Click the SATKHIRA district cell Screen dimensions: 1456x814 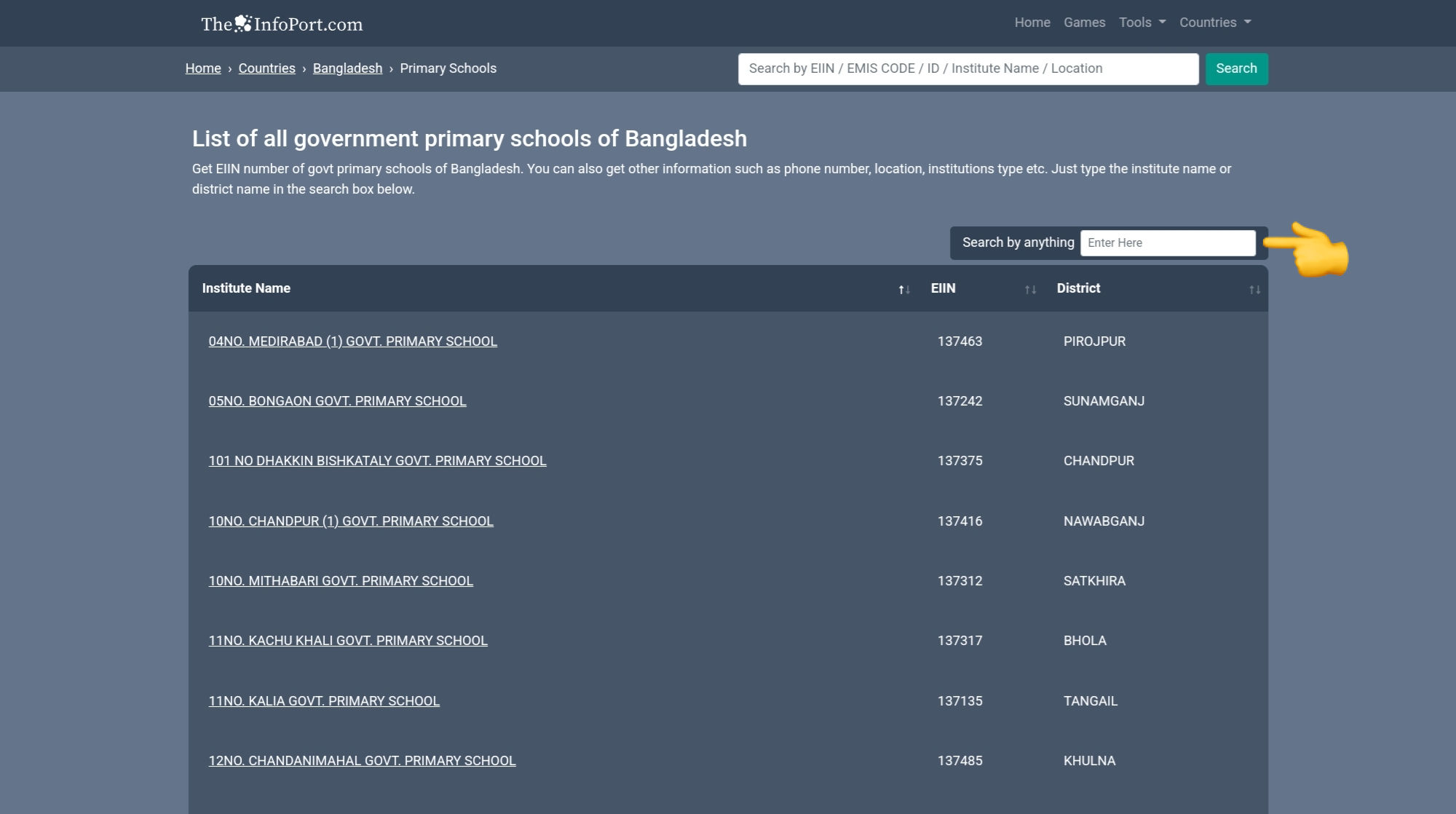click(1094, 581)
